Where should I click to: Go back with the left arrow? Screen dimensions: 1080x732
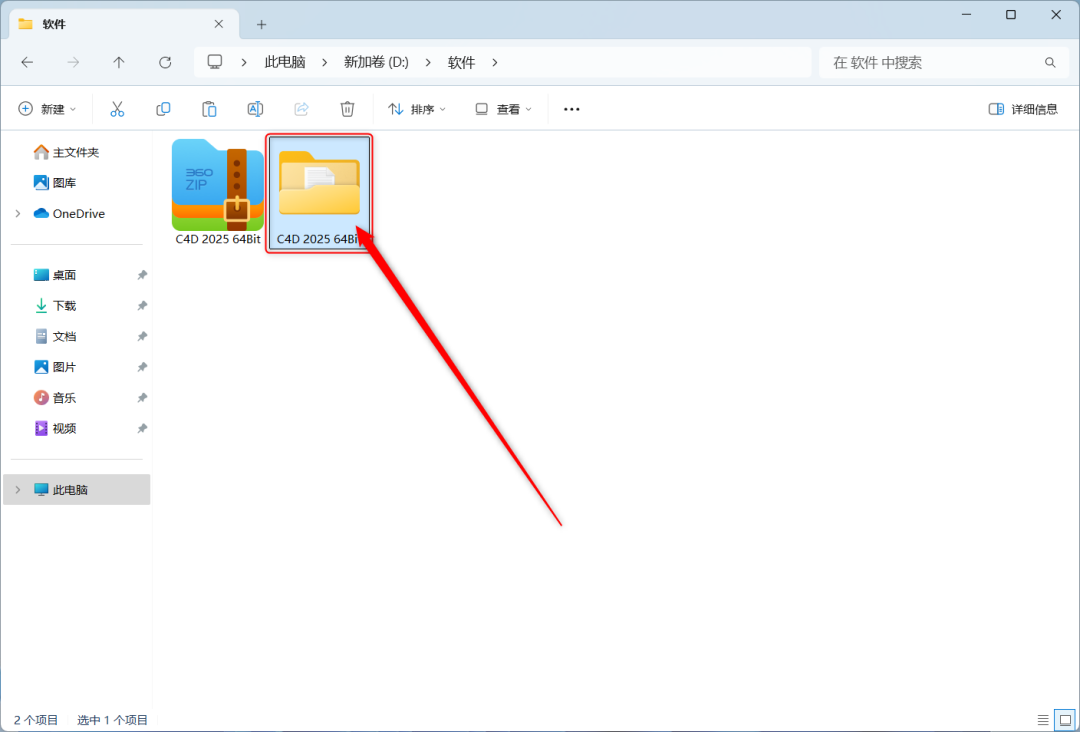point(27,63)
